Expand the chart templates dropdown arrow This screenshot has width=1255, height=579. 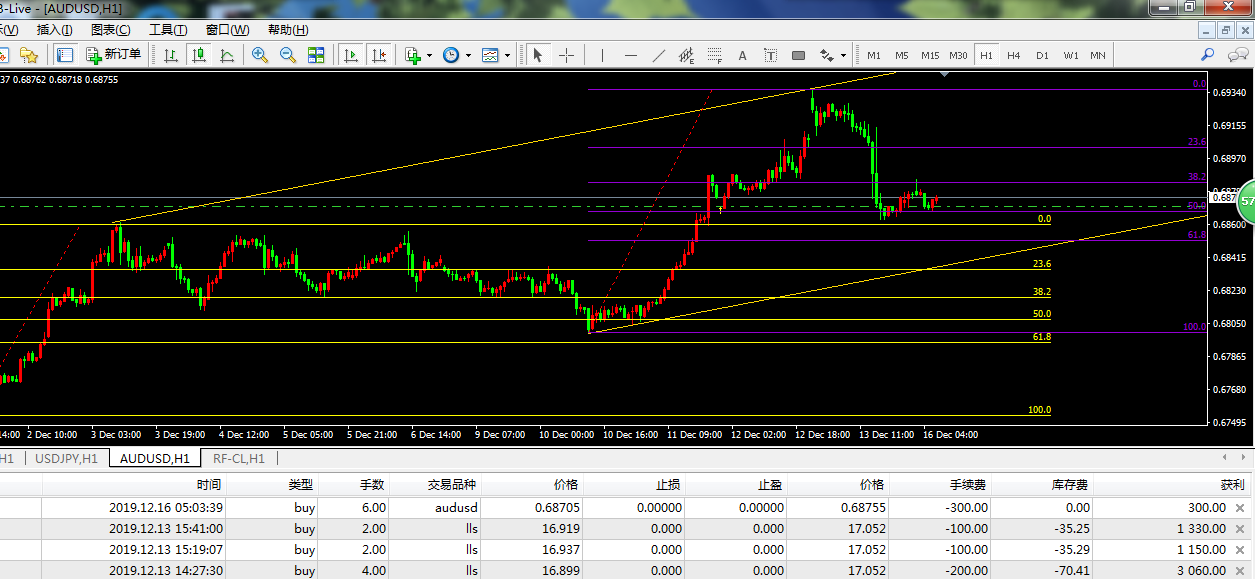point(507,56)
